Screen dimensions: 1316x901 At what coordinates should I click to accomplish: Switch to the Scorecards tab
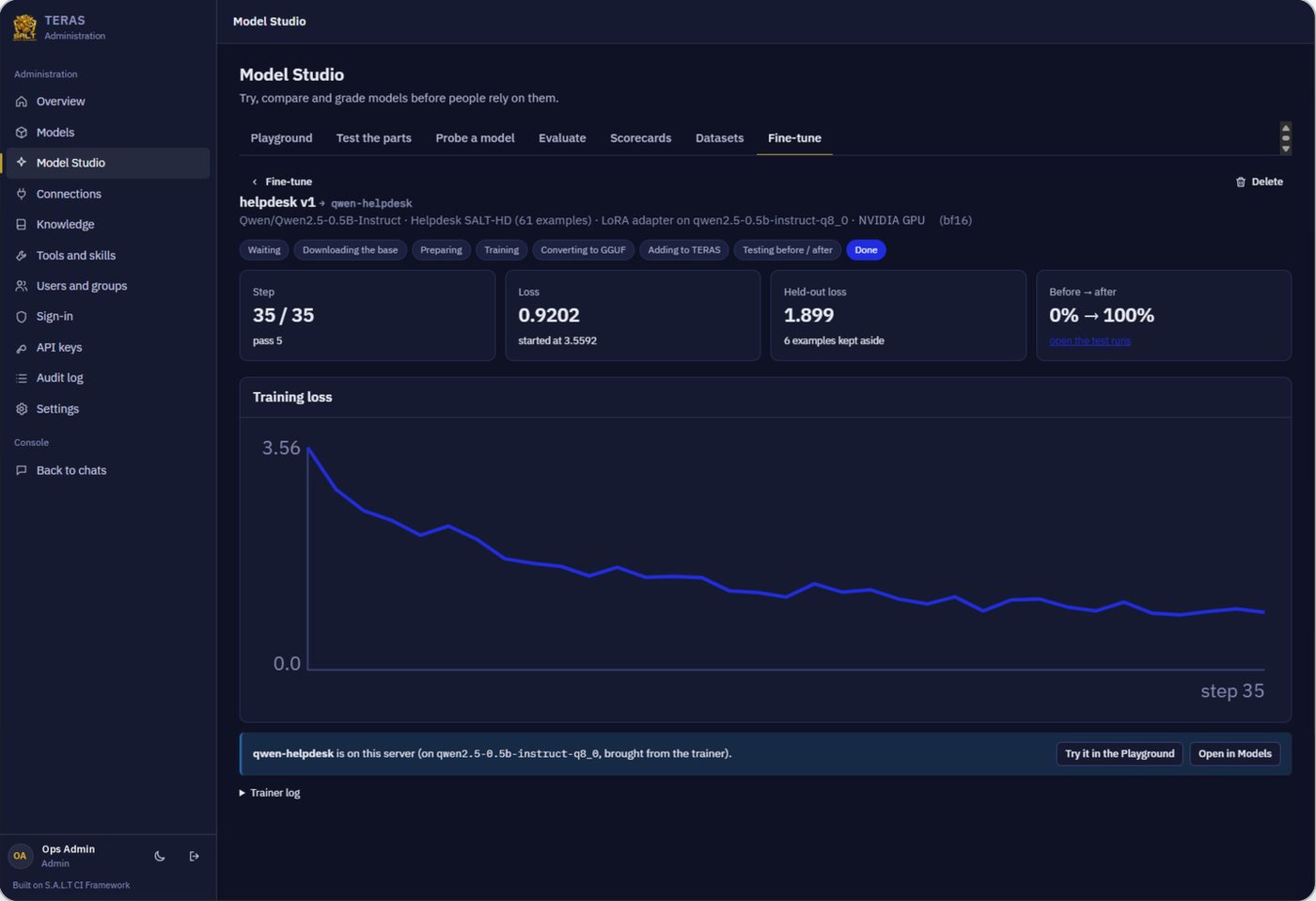click(641, 138)
